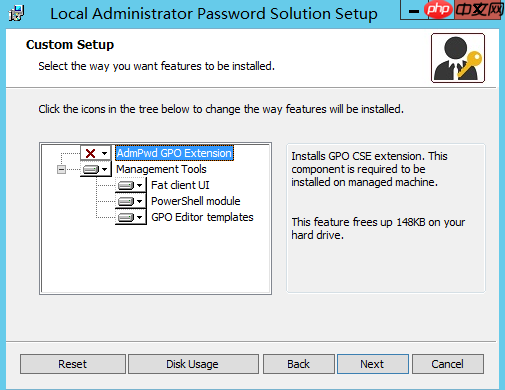Image resolution: width=505 pixels, height=390 pixels.
Task: Open the Fat client UI install-option dropdown arrow
Action: pyautogui.click(x=140, y=185)
